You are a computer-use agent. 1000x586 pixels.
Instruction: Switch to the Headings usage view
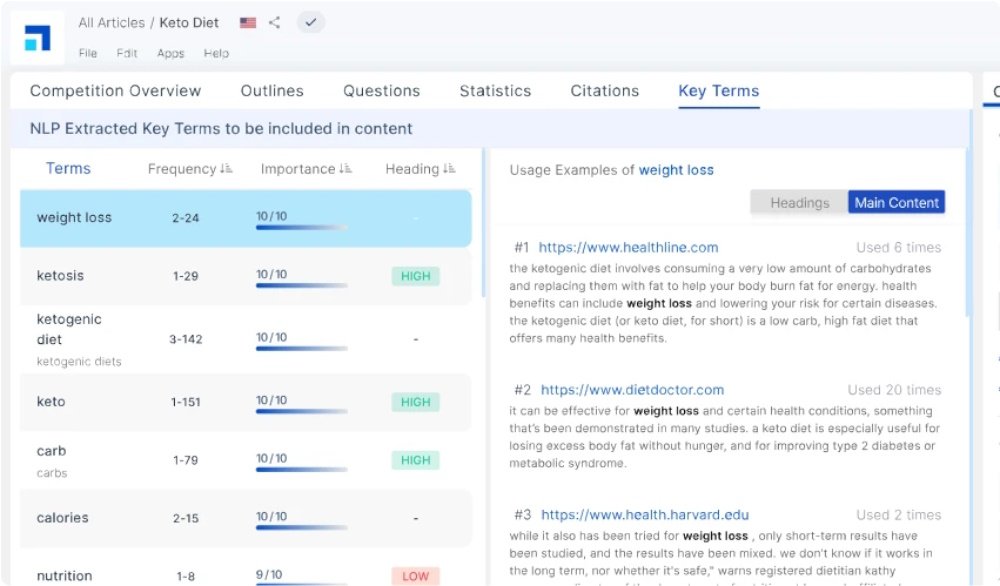pyautogui.click(x=799, y=202)
